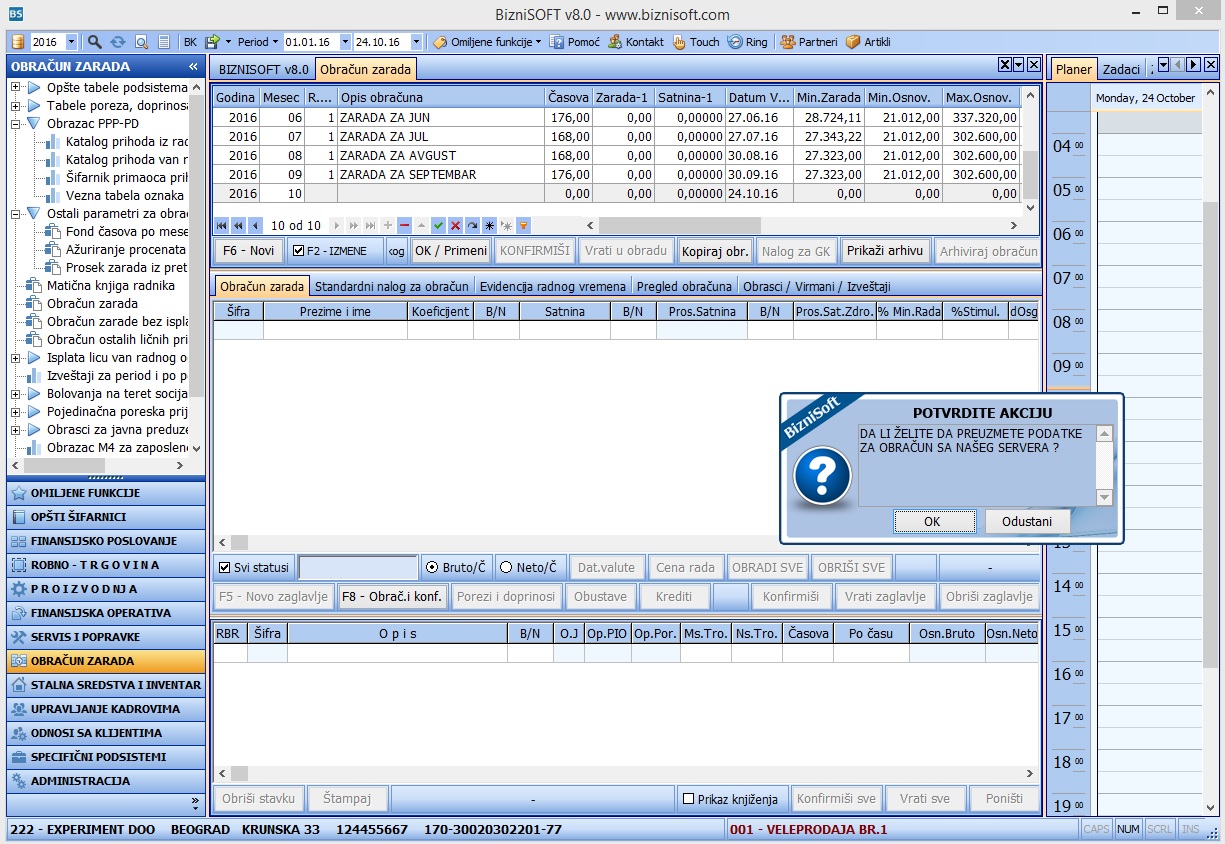The image size is (1225, 844).
Task: Click the magnifier search icon in toolbar
Action: tap(95, 42)
